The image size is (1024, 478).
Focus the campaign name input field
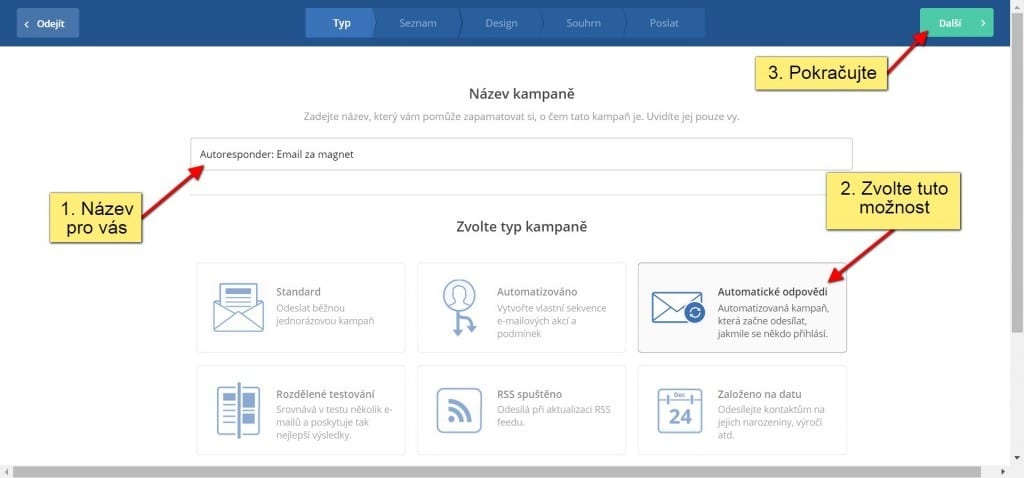520,154
